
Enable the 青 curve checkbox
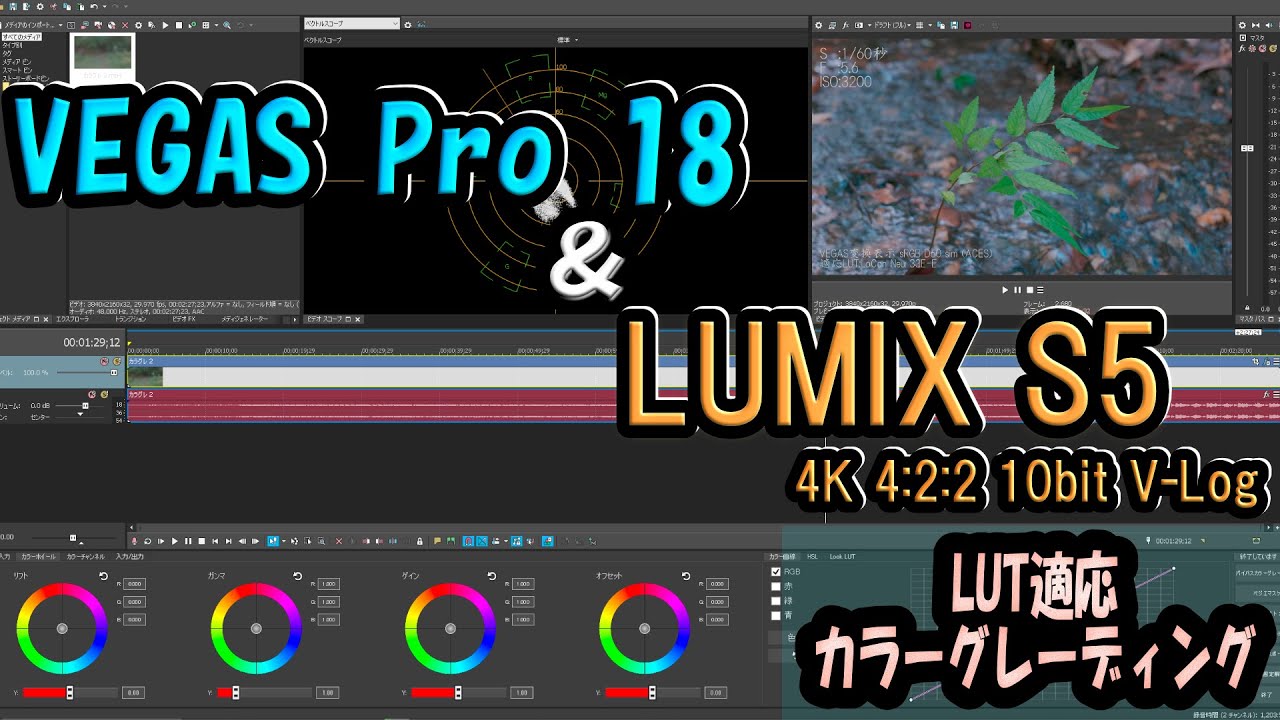[x=775, y=617]
